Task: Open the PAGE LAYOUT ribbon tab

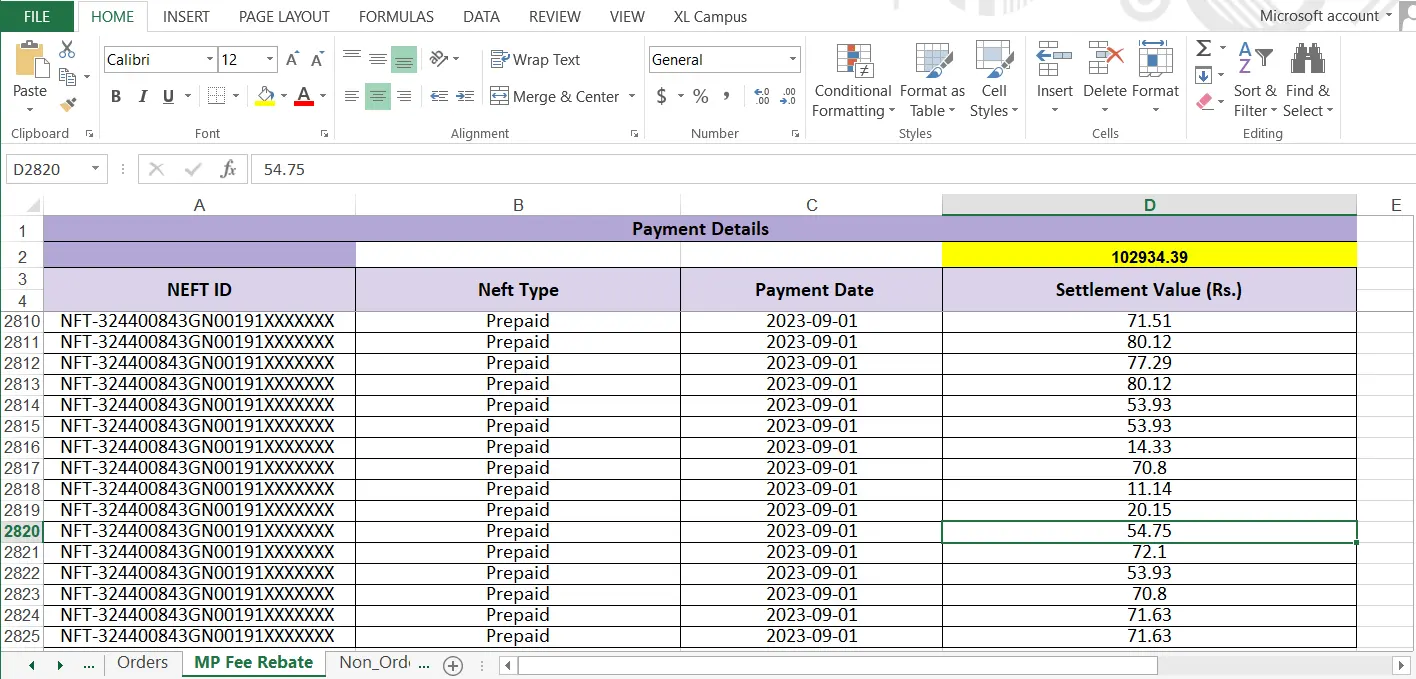Action: click(x=284, y=17)
